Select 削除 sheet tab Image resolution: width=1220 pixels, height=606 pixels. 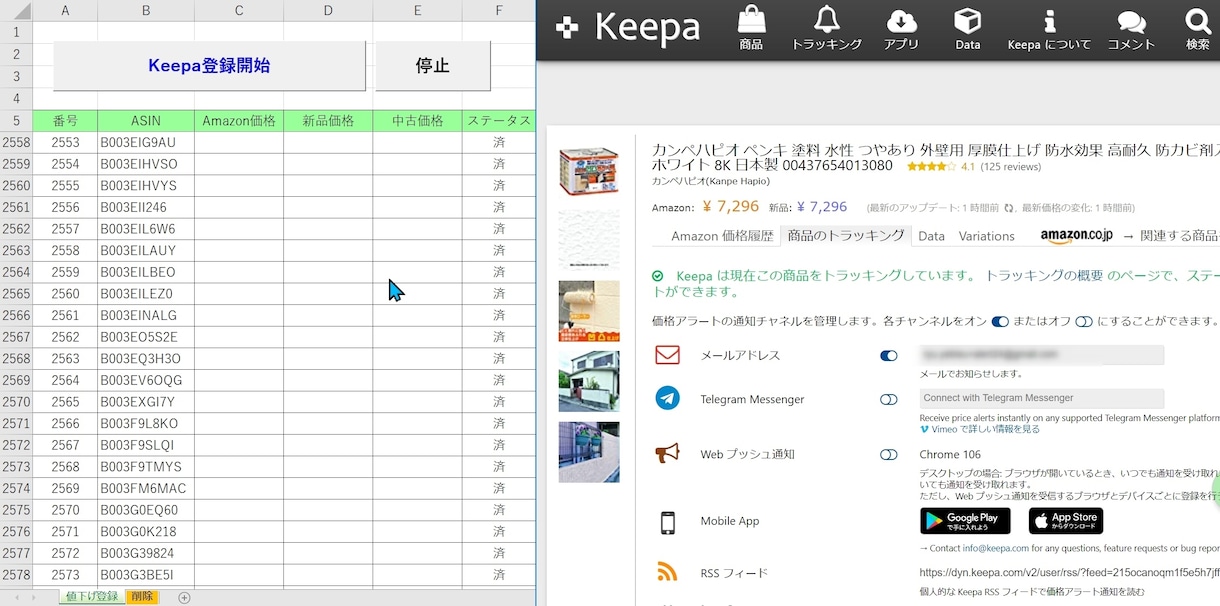tap(142, 596)
